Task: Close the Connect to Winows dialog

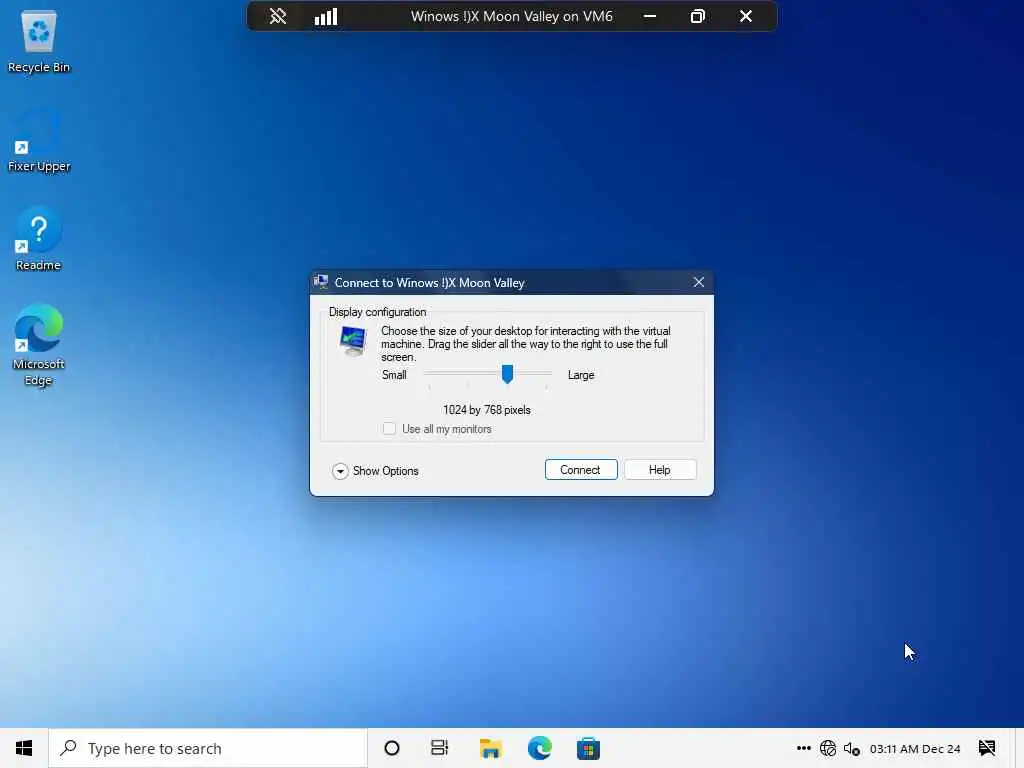Action: (x=699, y=282)
